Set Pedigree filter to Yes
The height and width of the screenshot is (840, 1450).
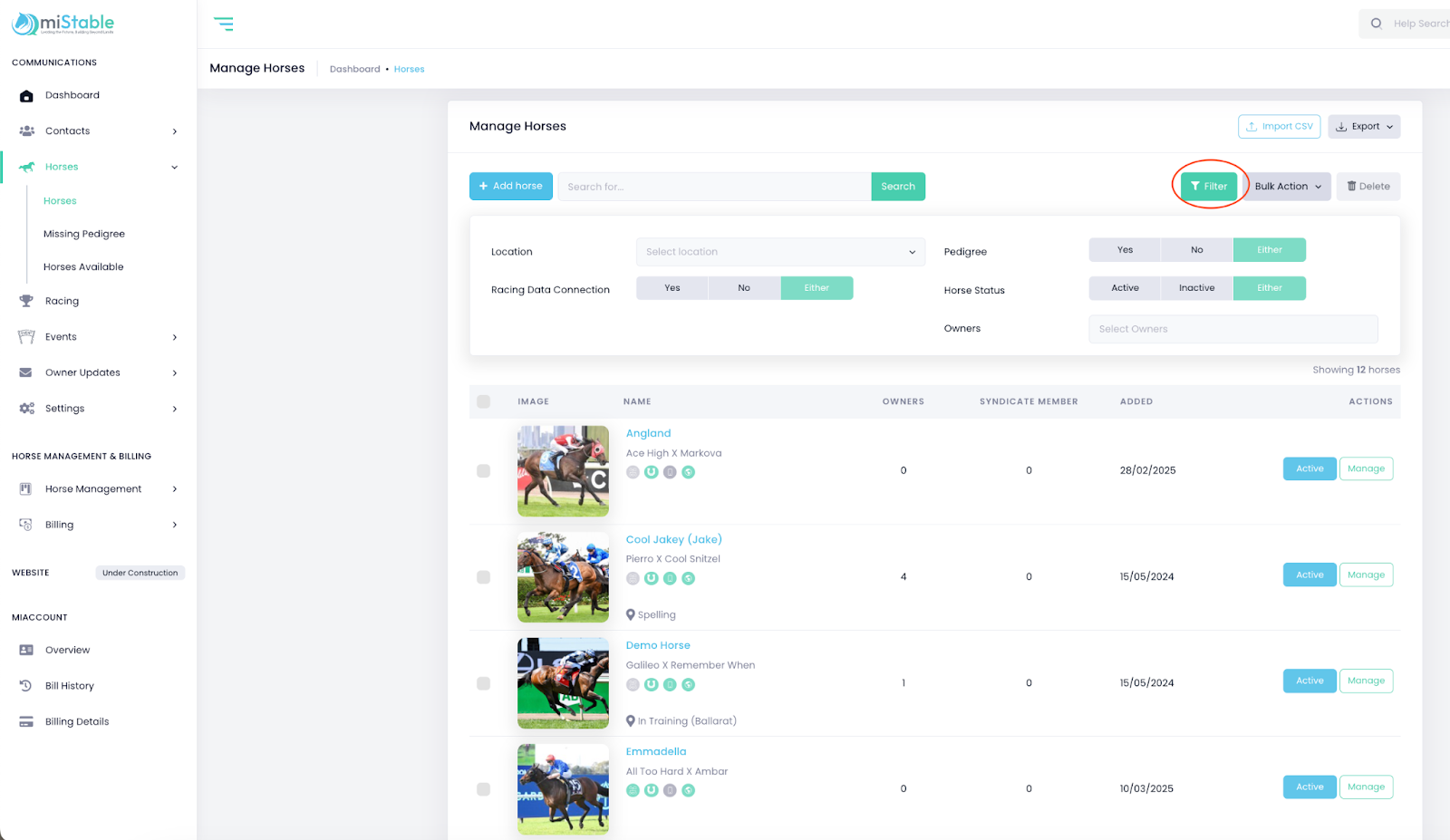pyautogui.click(x=1125, y=250)
